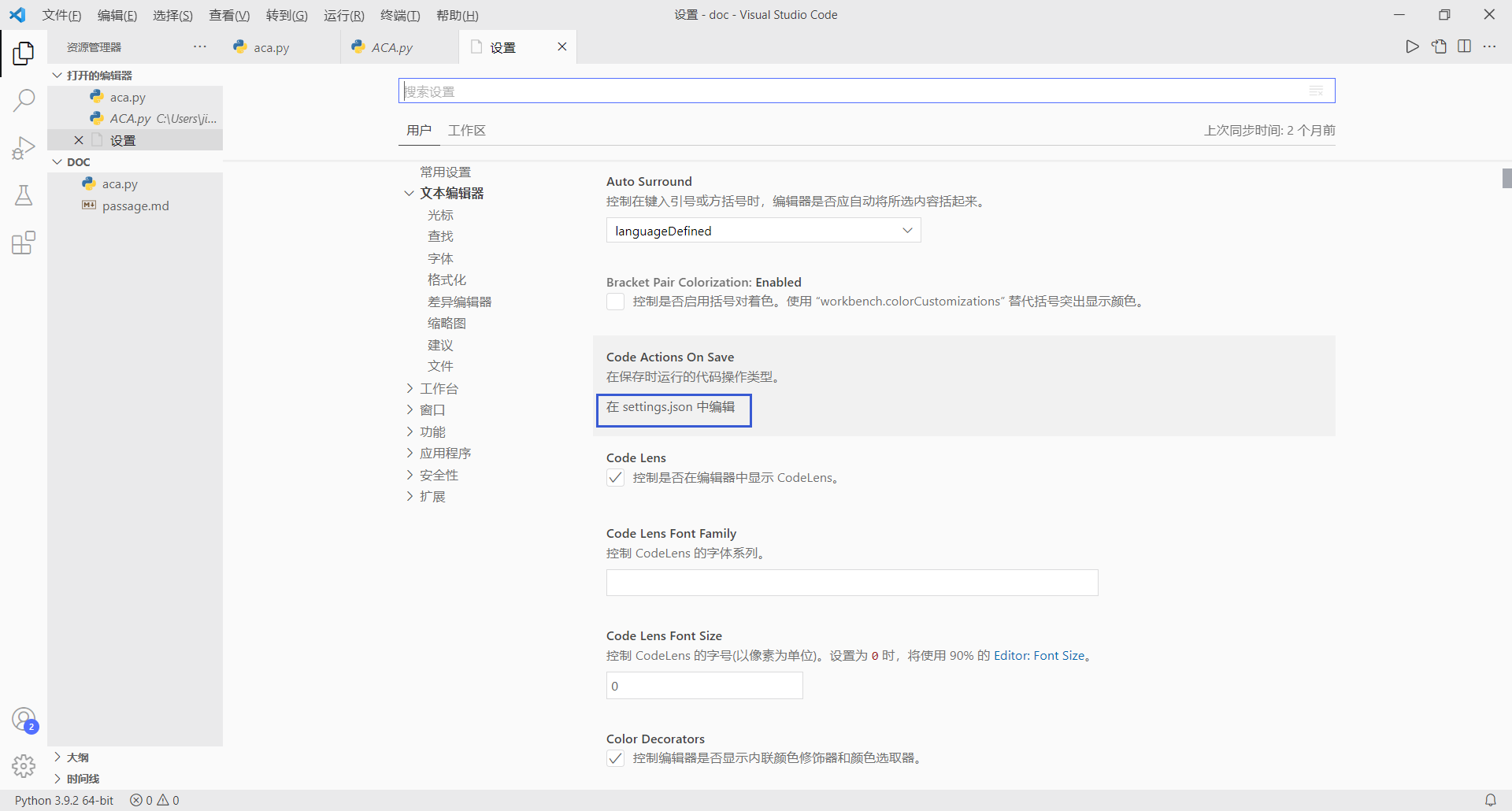Expand the 功能 settings section
The height and width of the screenshot is (811, 1512).
point(409,431)
